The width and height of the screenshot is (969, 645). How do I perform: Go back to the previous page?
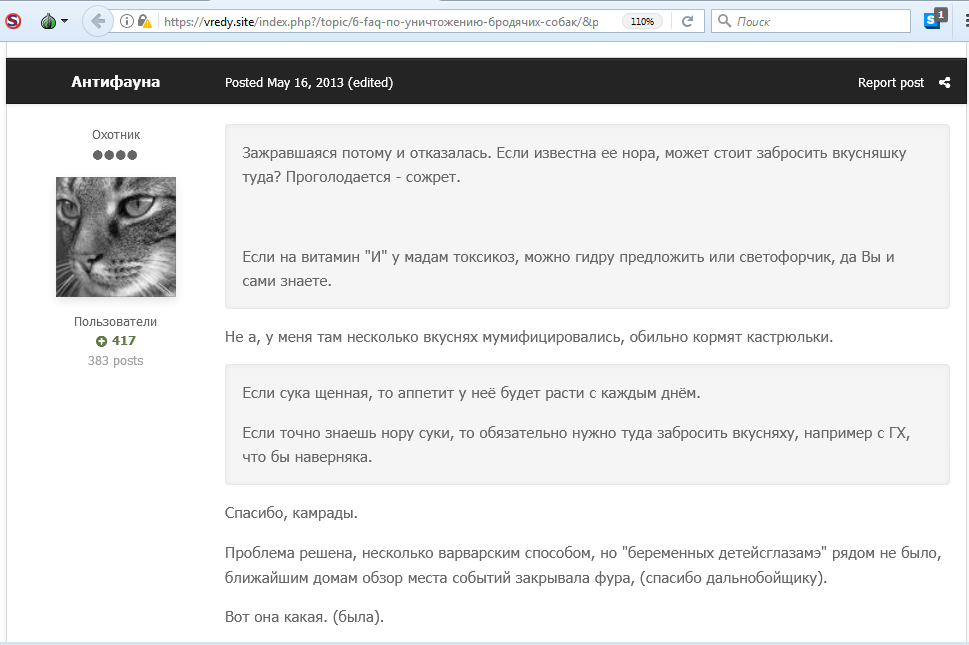pos(97,22)
